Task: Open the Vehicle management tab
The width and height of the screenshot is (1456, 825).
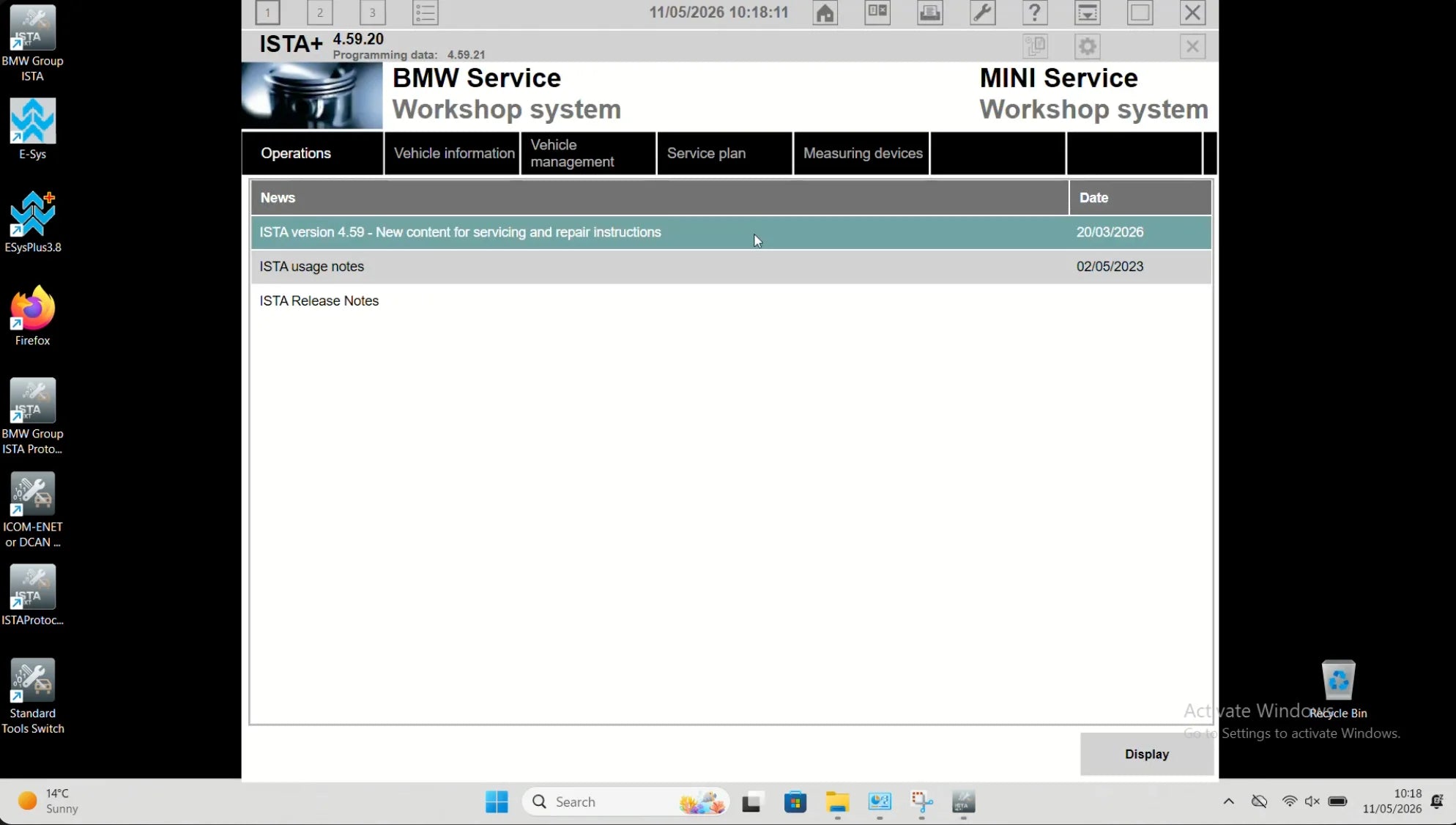Action: point(589,153)
